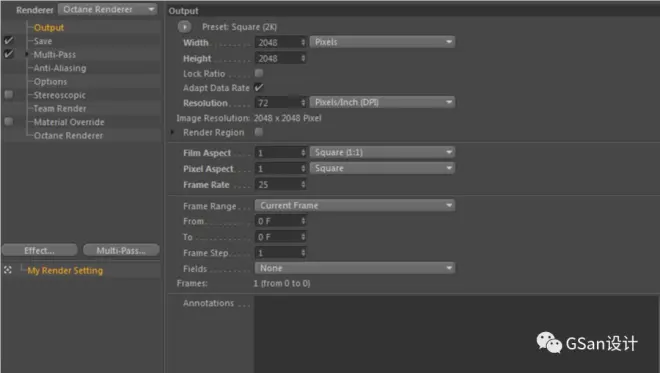Select the Stereoscopic settings item
Viewport: 660px width, 373px height.
59,95
